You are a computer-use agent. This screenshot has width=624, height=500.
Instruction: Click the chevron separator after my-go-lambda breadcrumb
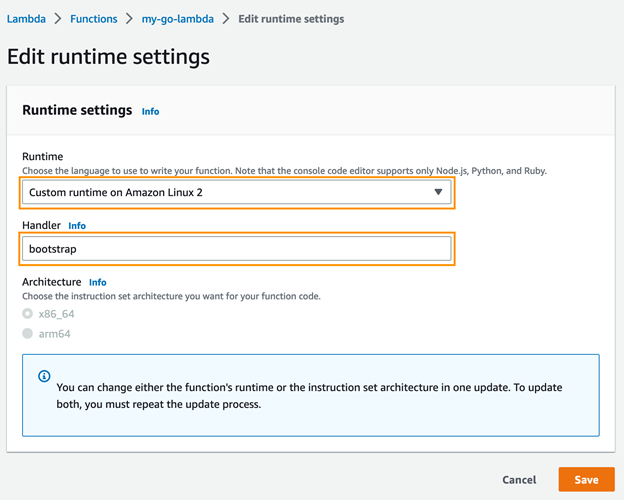click(x=226, y=19)
